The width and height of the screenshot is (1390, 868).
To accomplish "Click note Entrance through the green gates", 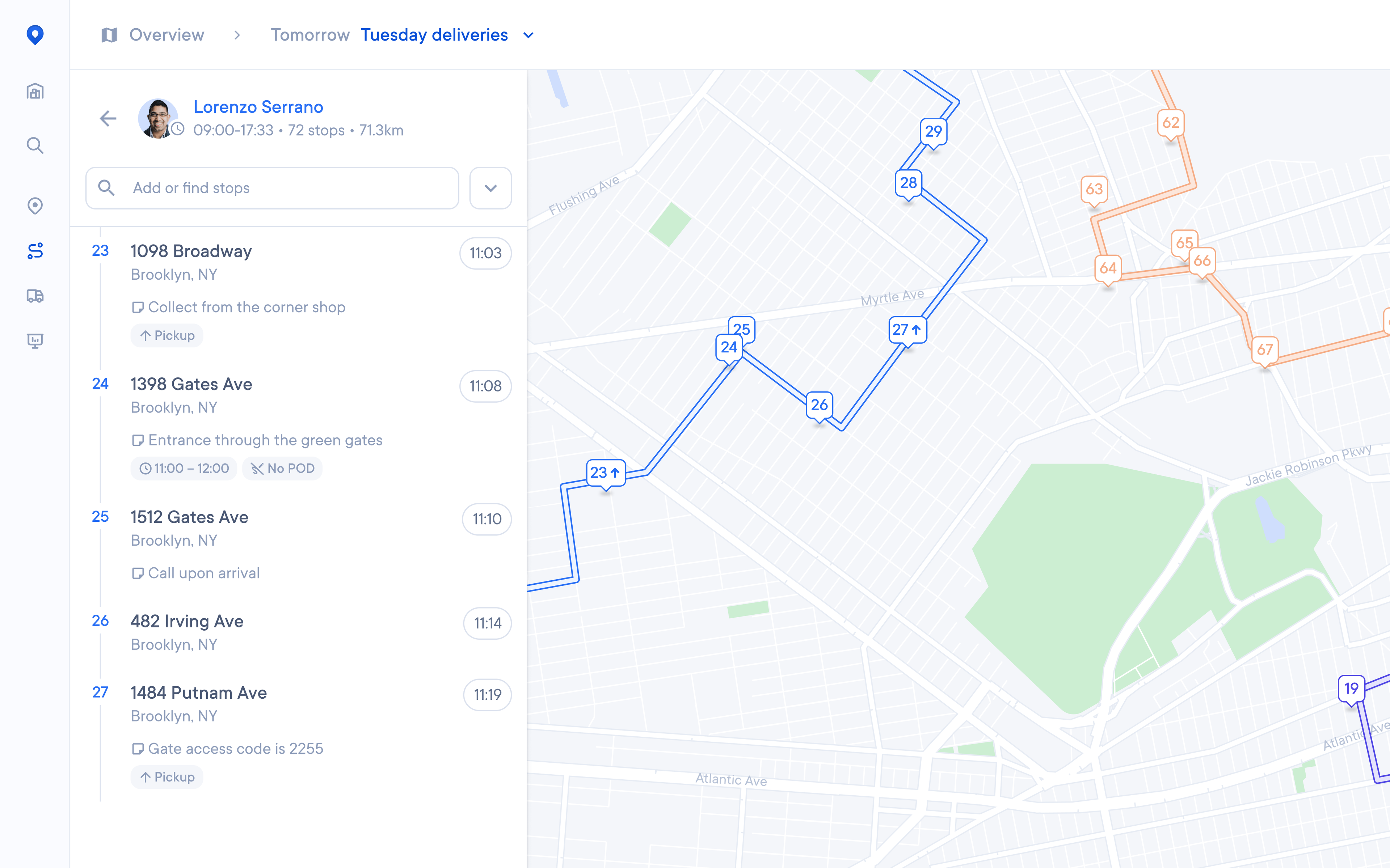I will [265, 440].
